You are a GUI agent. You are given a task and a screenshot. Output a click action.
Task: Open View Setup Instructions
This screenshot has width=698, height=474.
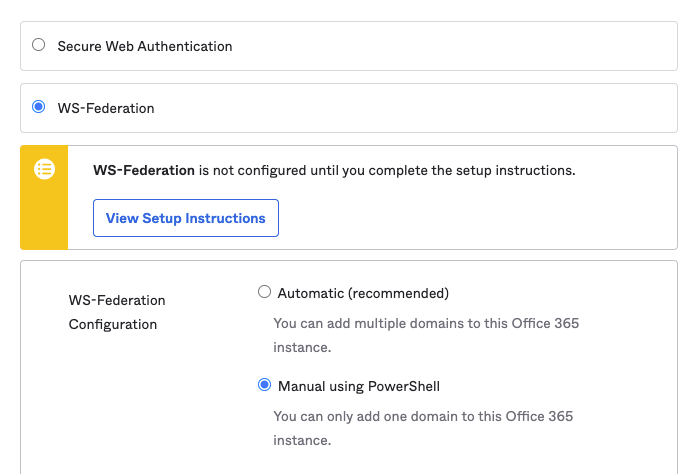click(185, 218)
